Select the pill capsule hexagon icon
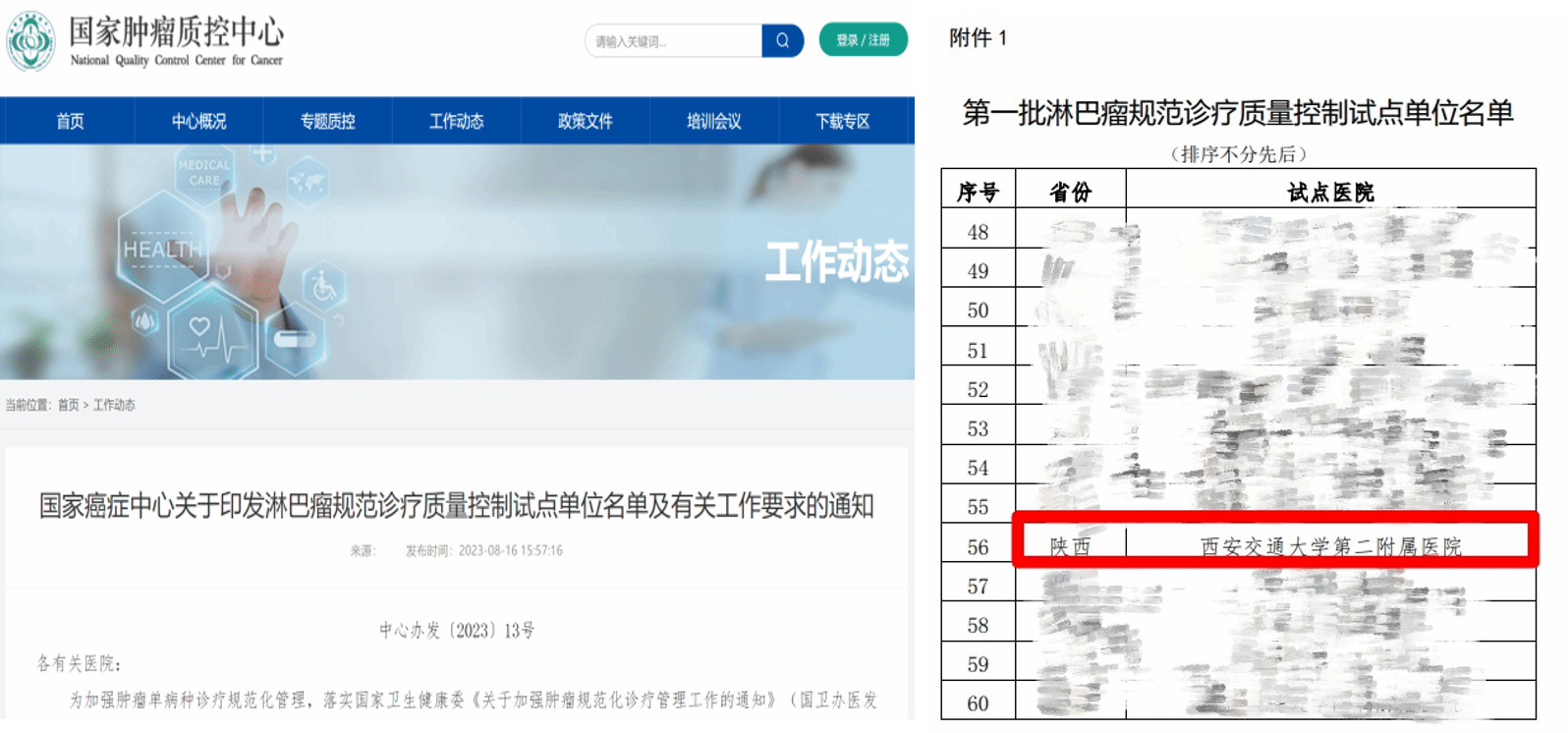The height and width of the screenshot is (733, 1568). tap(295, 340)
